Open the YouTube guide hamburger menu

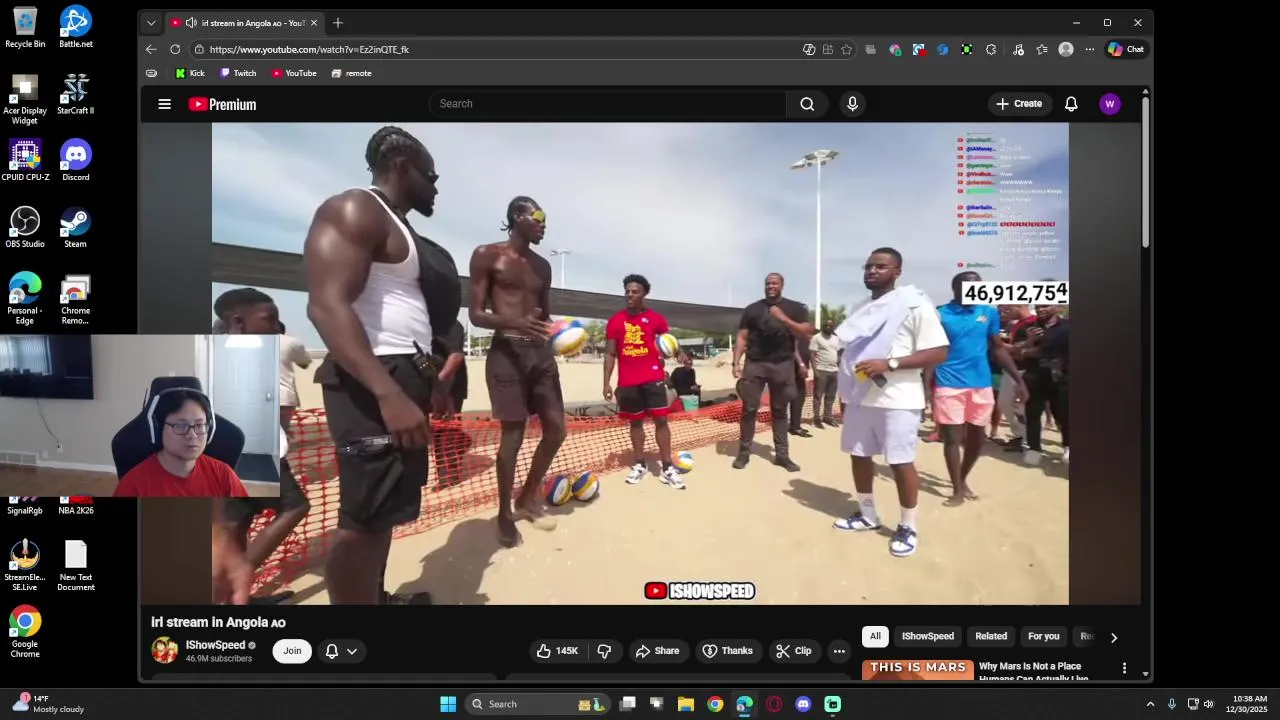click(165, 104)
